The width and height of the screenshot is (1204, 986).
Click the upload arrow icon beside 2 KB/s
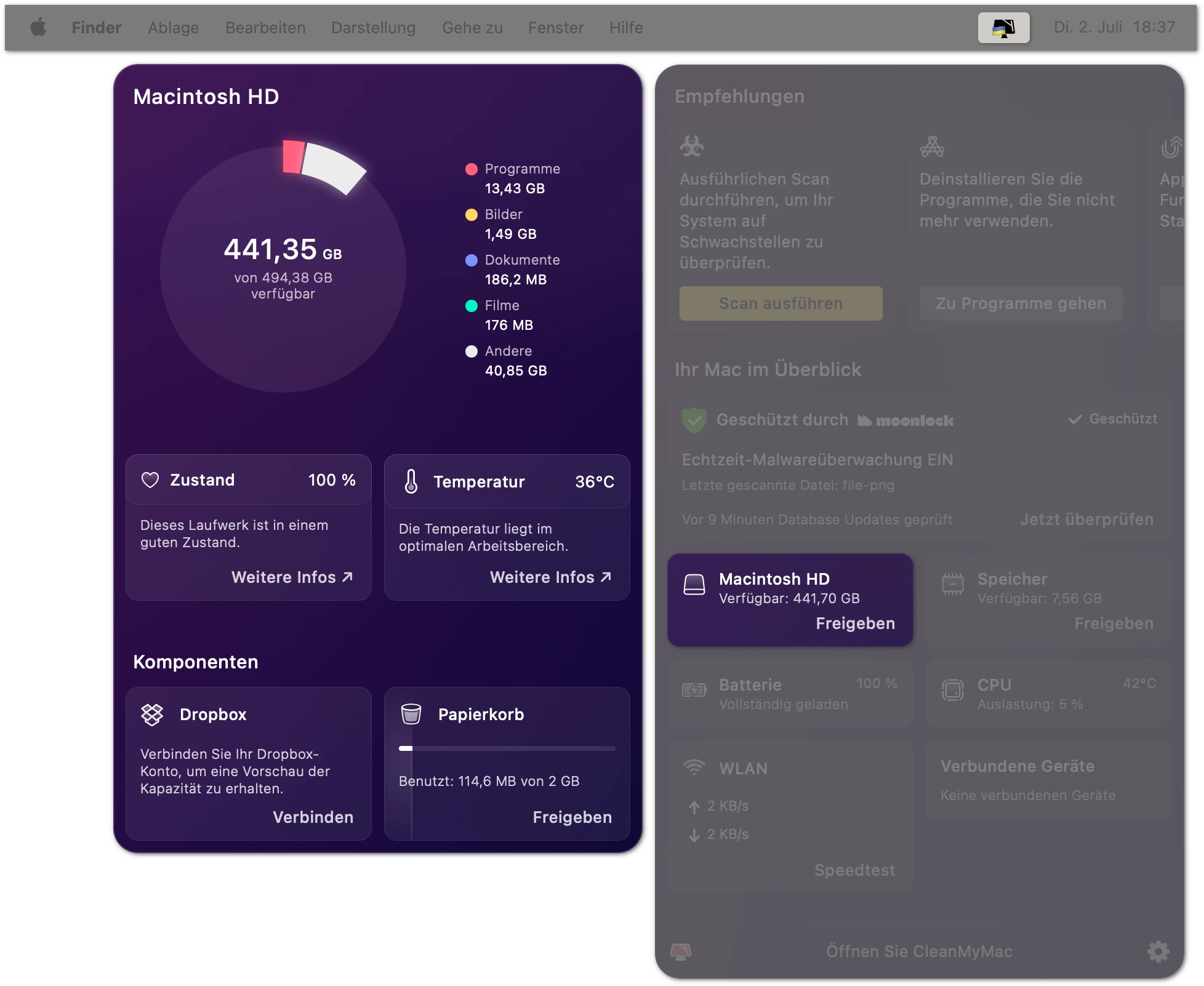pyautogui.click(x=694, y=807)
